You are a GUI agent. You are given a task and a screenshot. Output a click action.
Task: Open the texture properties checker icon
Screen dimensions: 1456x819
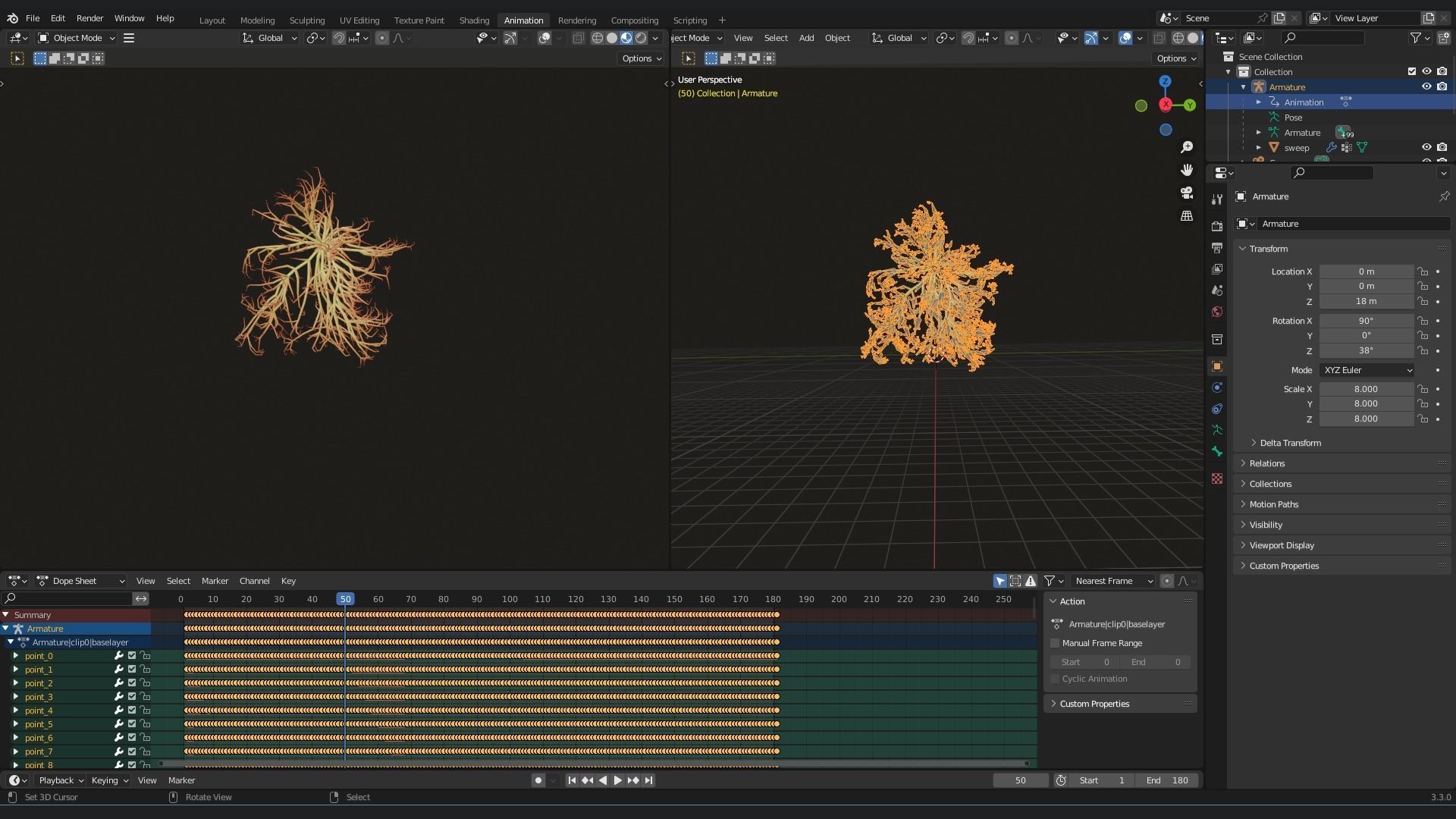coord(1217,479)
